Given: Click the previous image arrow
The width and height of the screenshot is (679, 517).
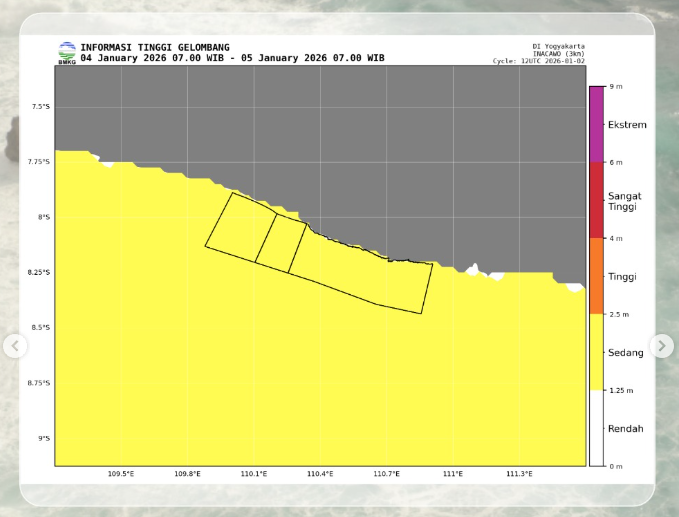Looking at the screenshot, I should [x=15, y=346].
